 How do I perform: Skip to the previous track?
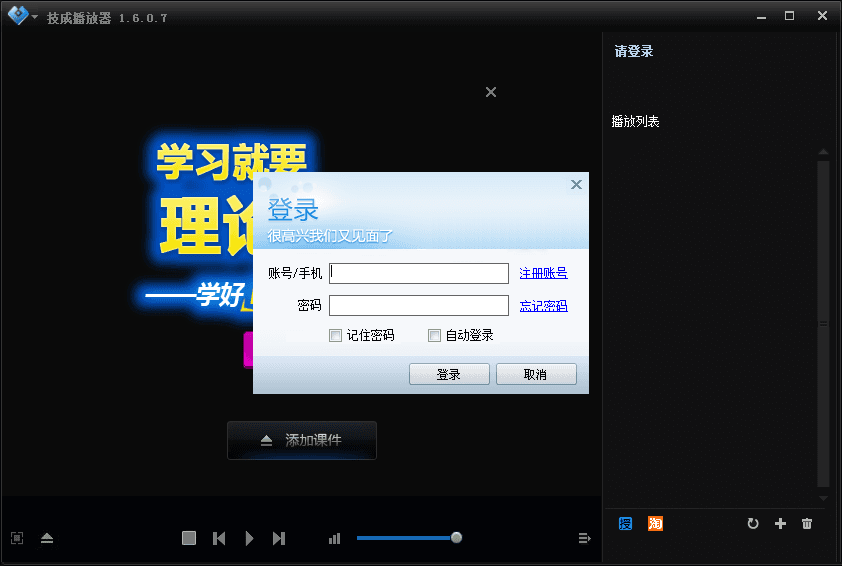coord(219,538)
